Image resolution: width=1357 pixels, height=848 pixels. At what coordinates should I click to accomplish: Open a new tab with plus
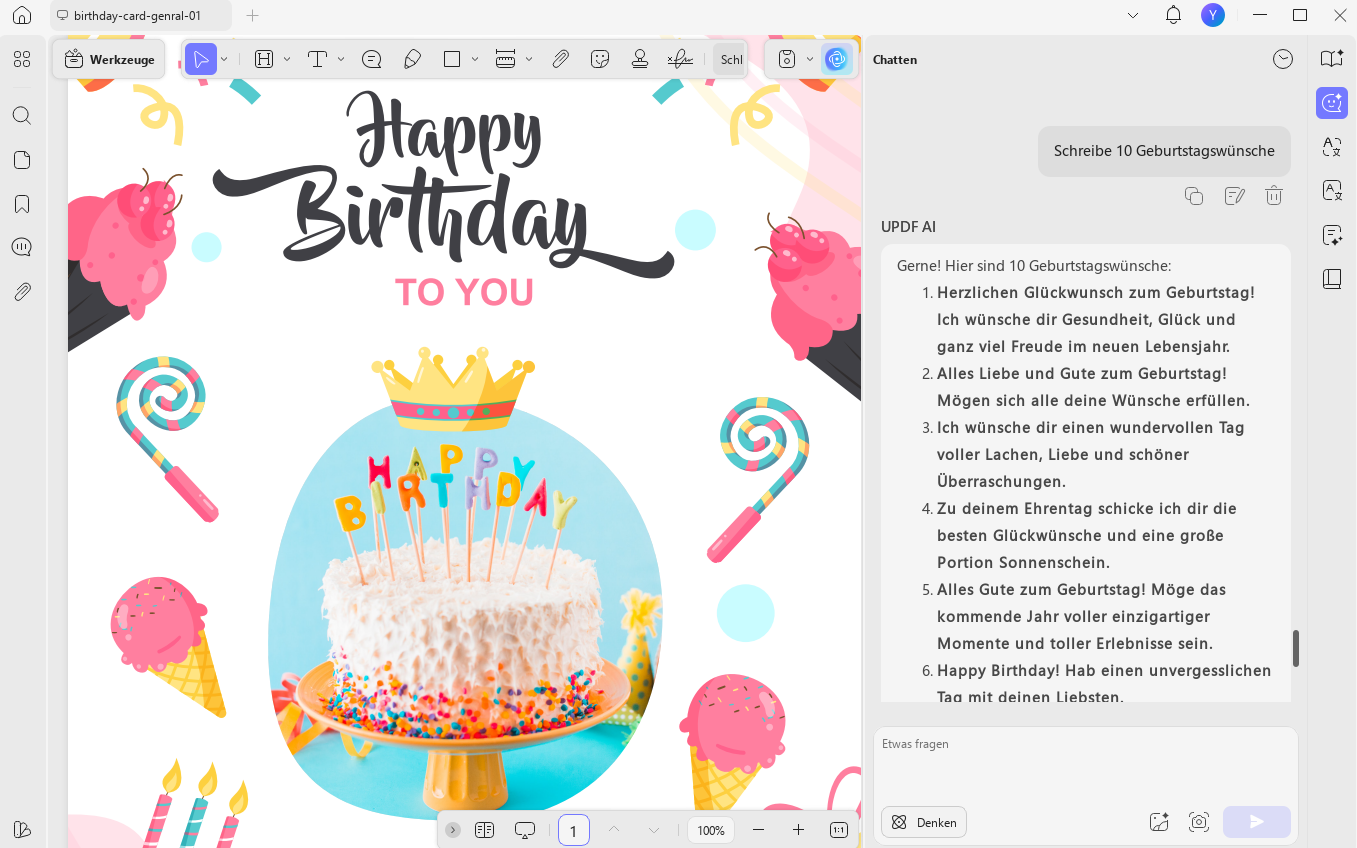pos(253,15)
